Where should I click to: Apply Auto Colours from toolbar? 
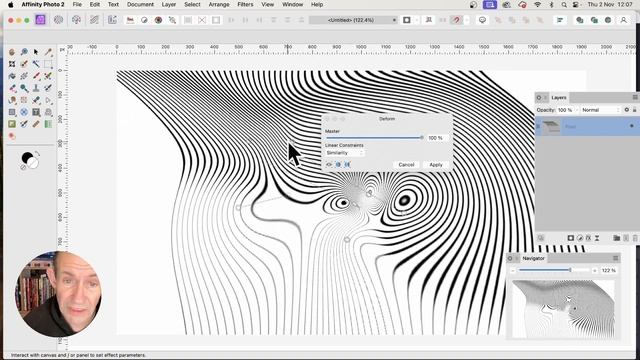[x=158, y=20]
